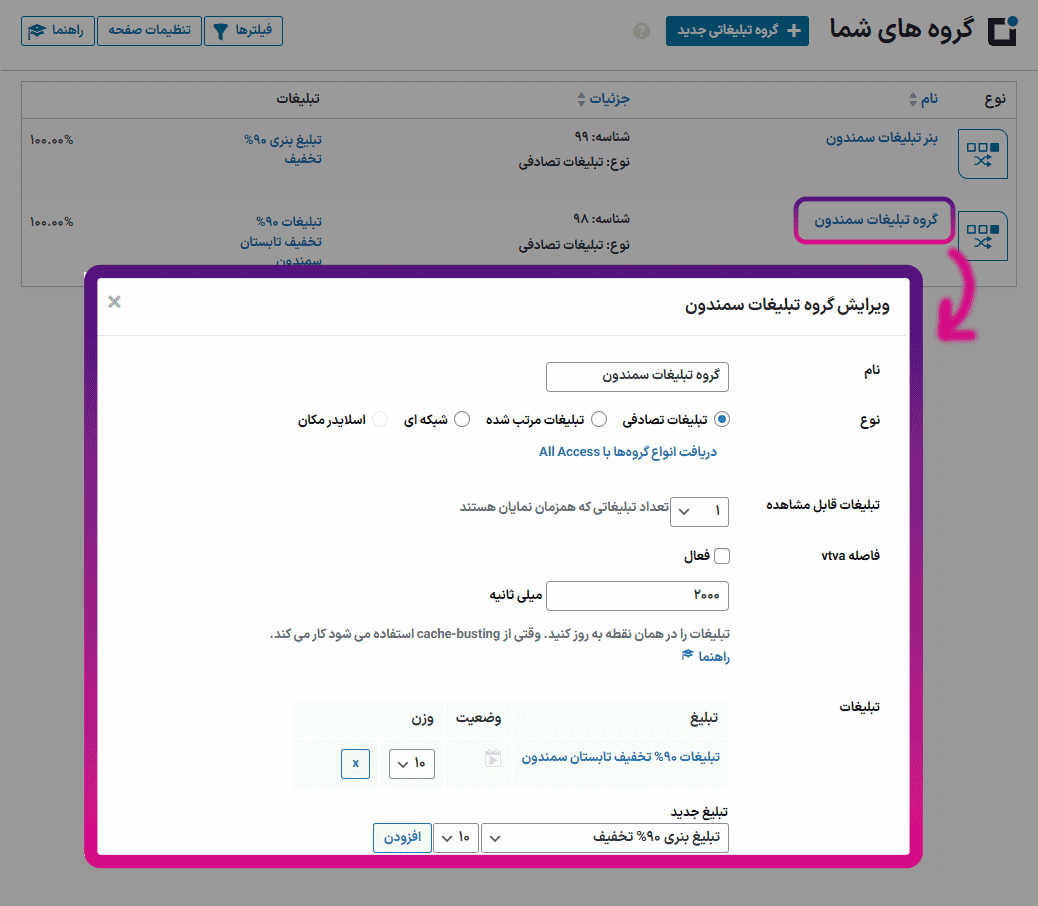Remove ad with the x button

[x=355, y=764]
